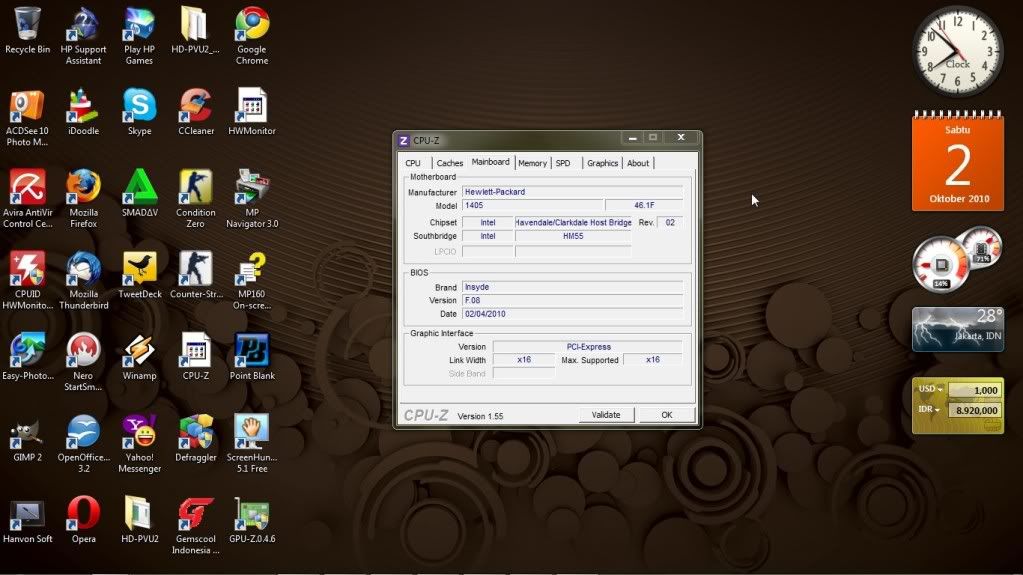The width and height of the screenshot is (1023, 575).
Task: Open GPU-Z.0.4.6 desktop icon
Action: coord(252,520)
